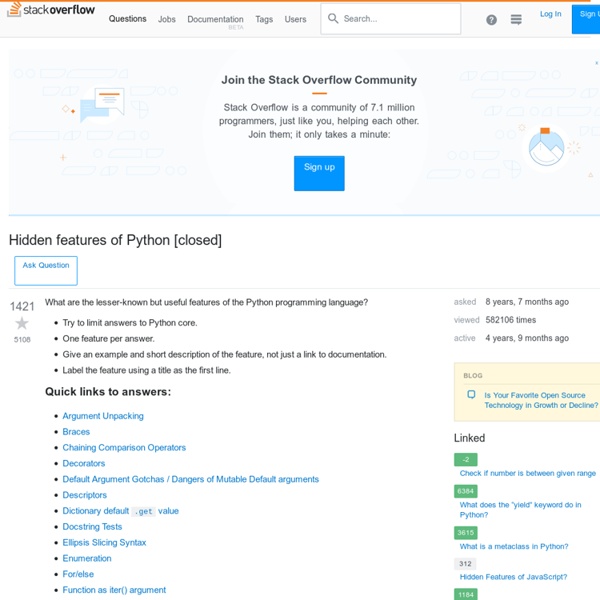
Task: Open the Tags nav item
Action: coord(264,19)
